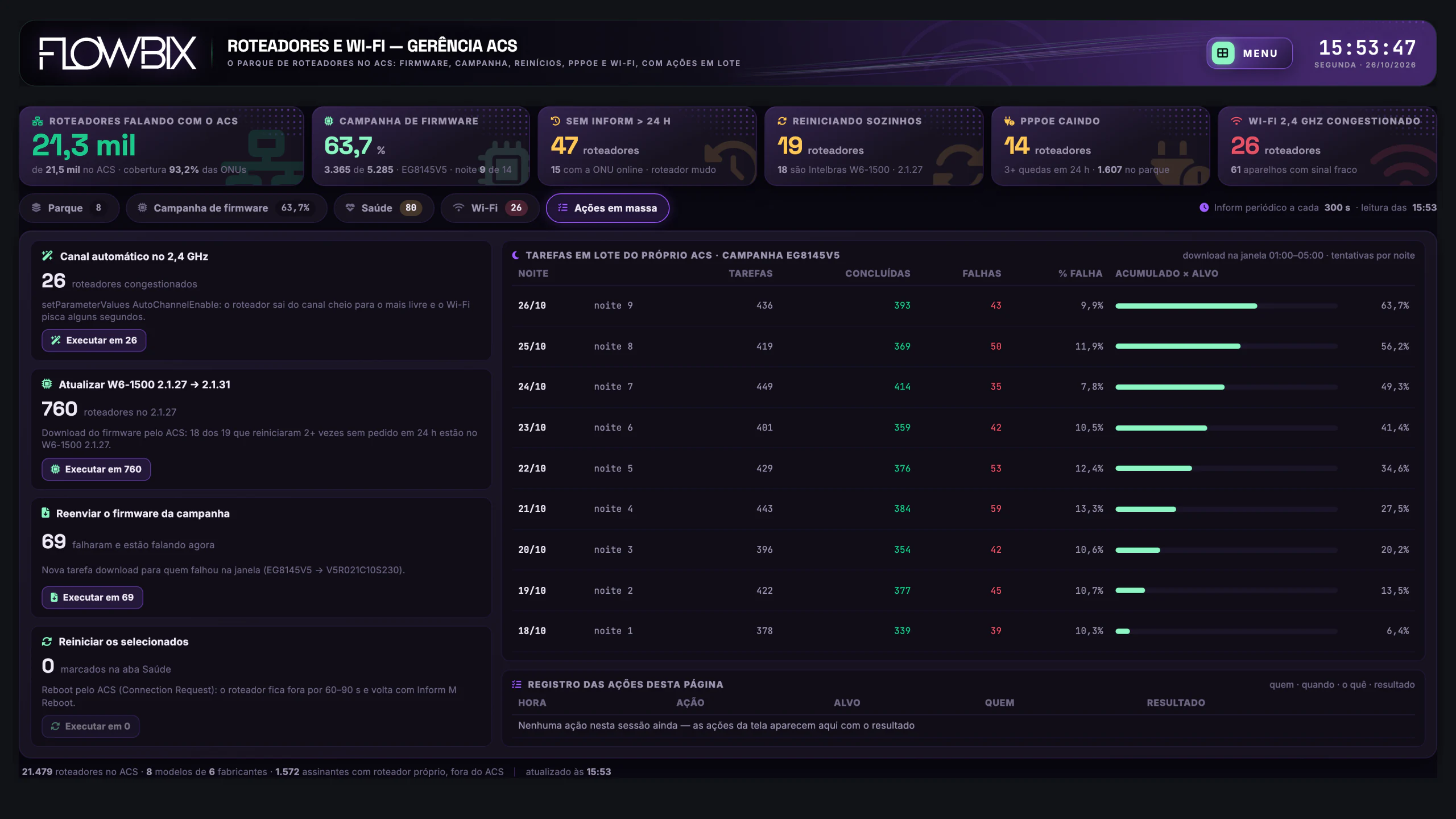
Task: Click the file icon beside Reenviar o firmware da campanha
Action: (45, 513)
